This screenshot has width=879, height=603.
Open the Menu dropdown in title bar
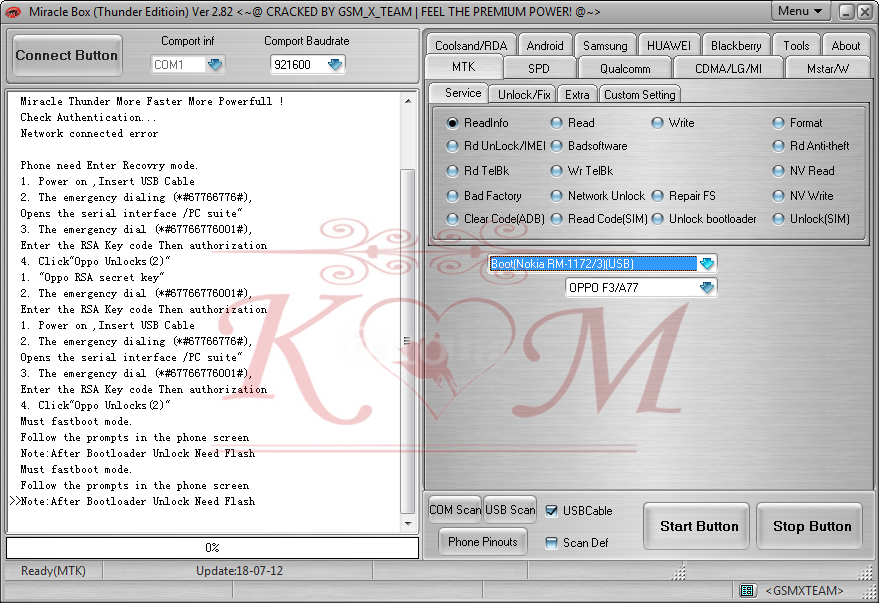(x=801, y=11)
